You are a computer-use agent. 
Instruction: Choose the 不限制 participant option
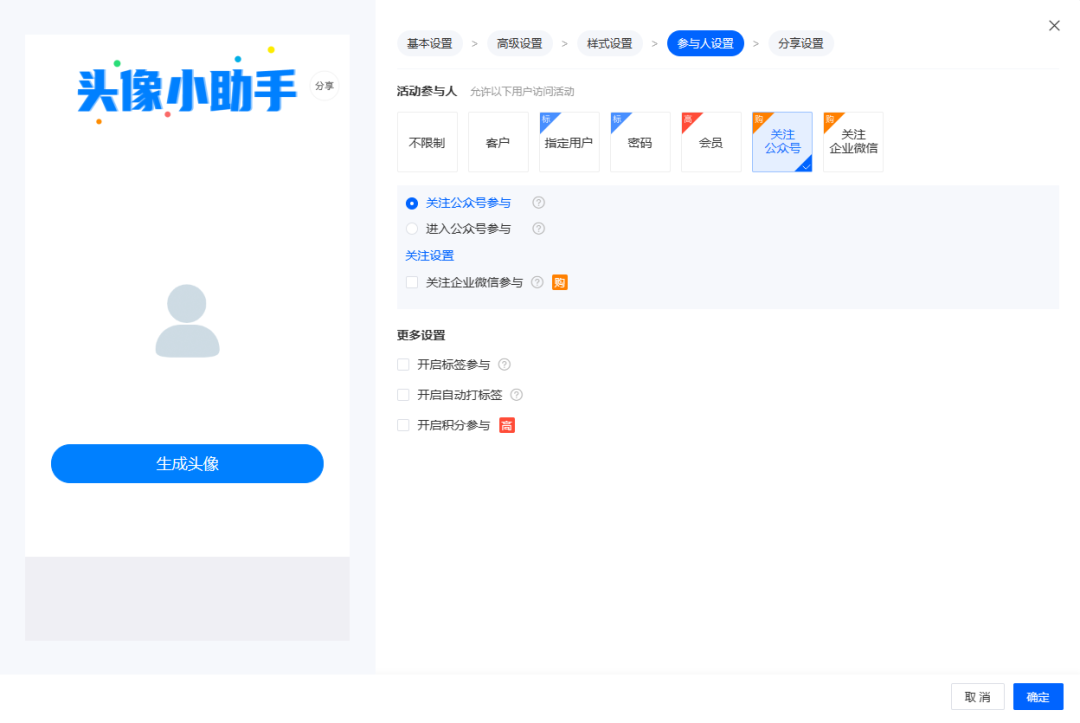click(x=427, y=142)
